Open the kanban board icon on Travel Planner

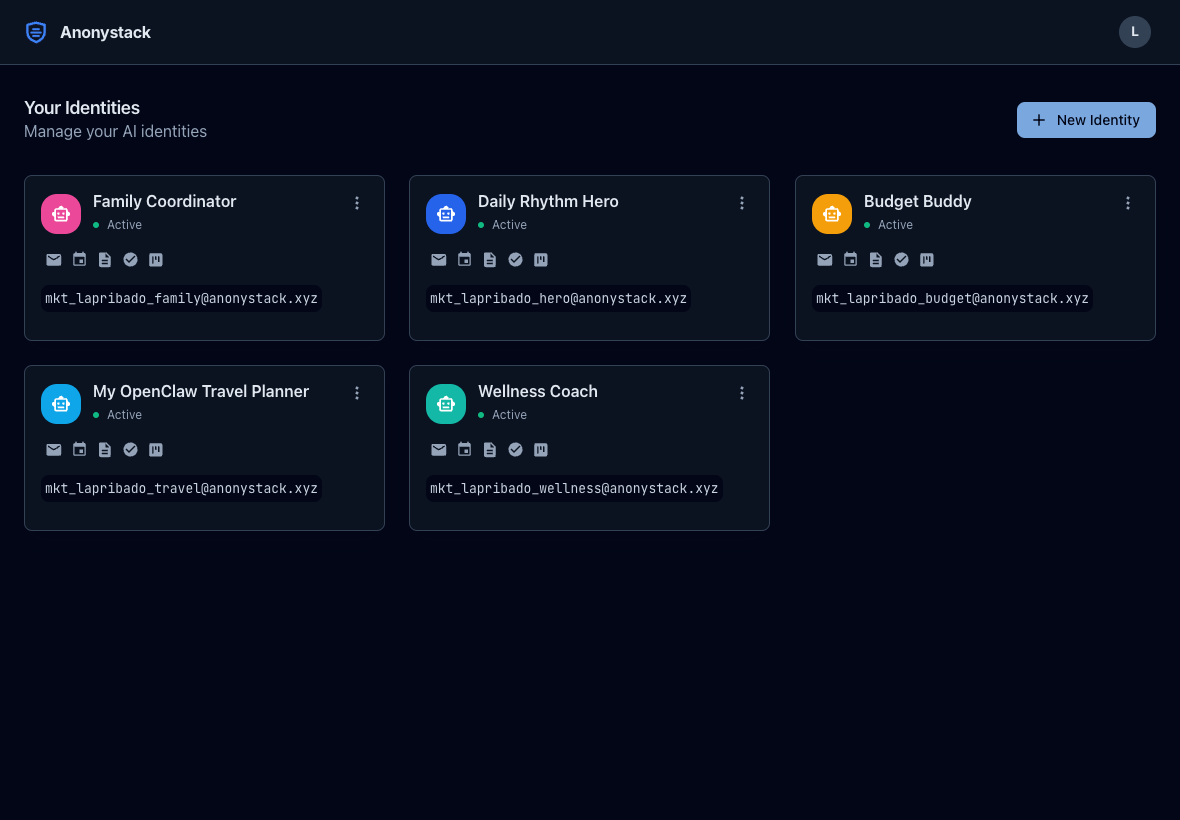[x=156, y=449]
